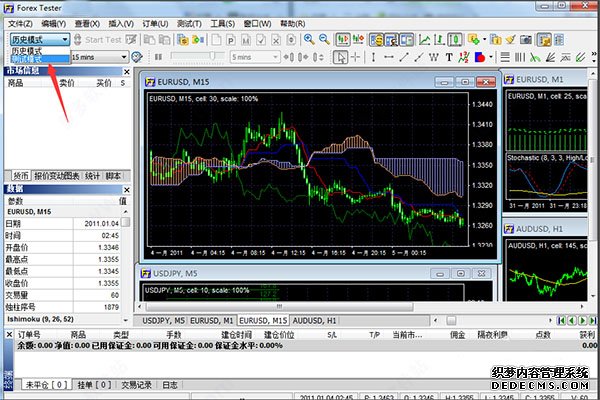600x400 pixels.
Task: Click the P page toolbar icon
Action: (231, 40)
